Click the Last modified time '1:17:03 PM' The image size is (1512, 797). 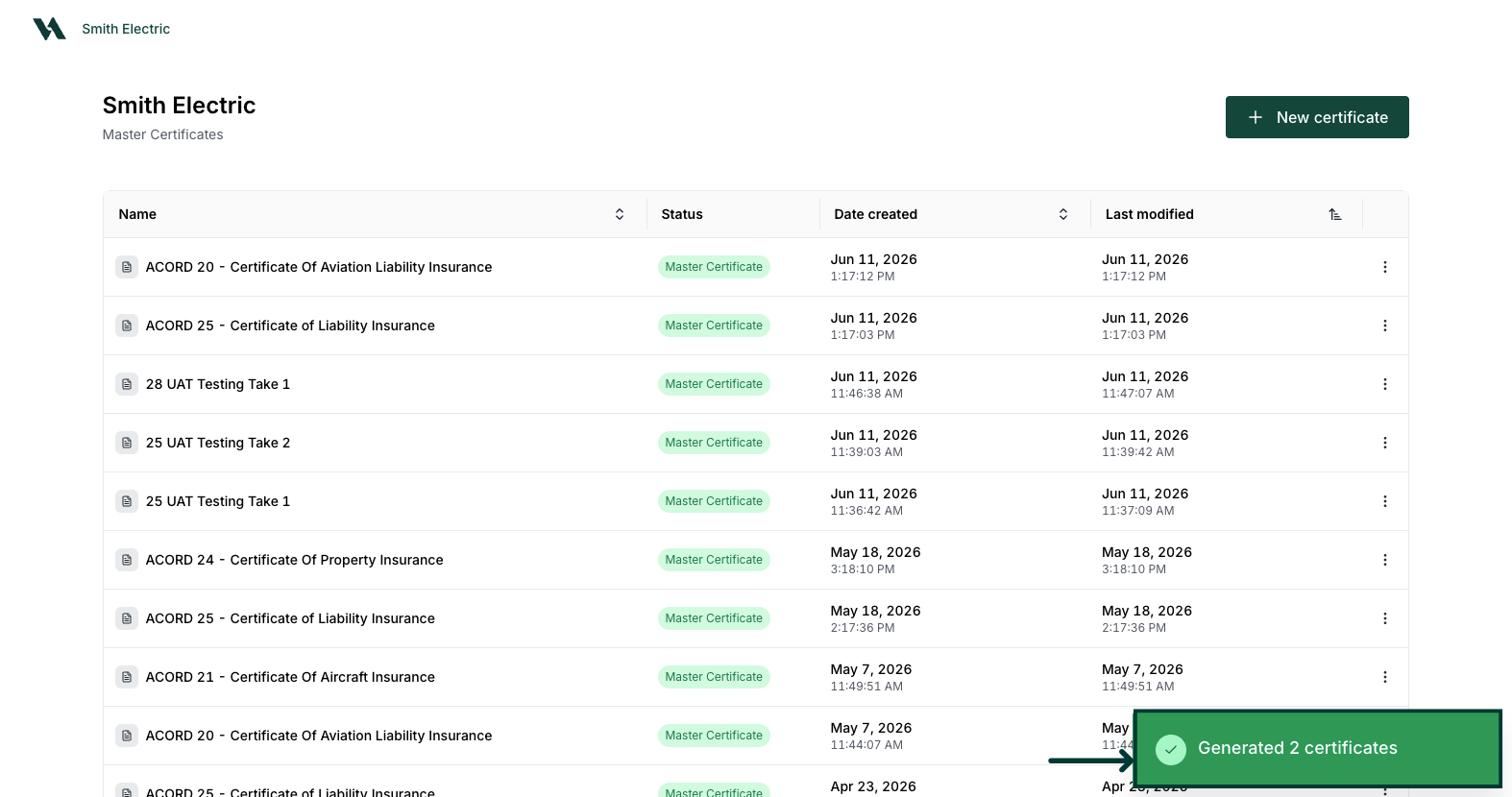tap(1134, 335)
